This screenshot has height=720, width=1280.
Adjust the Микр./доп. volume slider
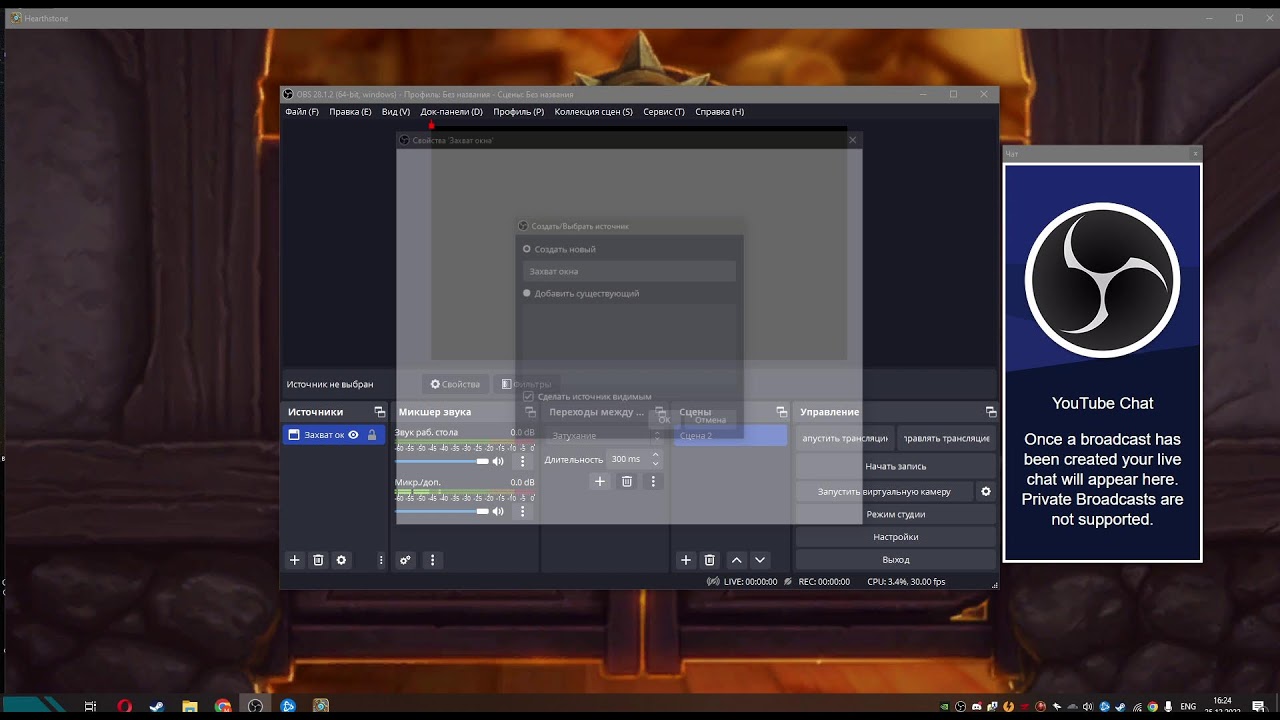[x=442, y=511]
